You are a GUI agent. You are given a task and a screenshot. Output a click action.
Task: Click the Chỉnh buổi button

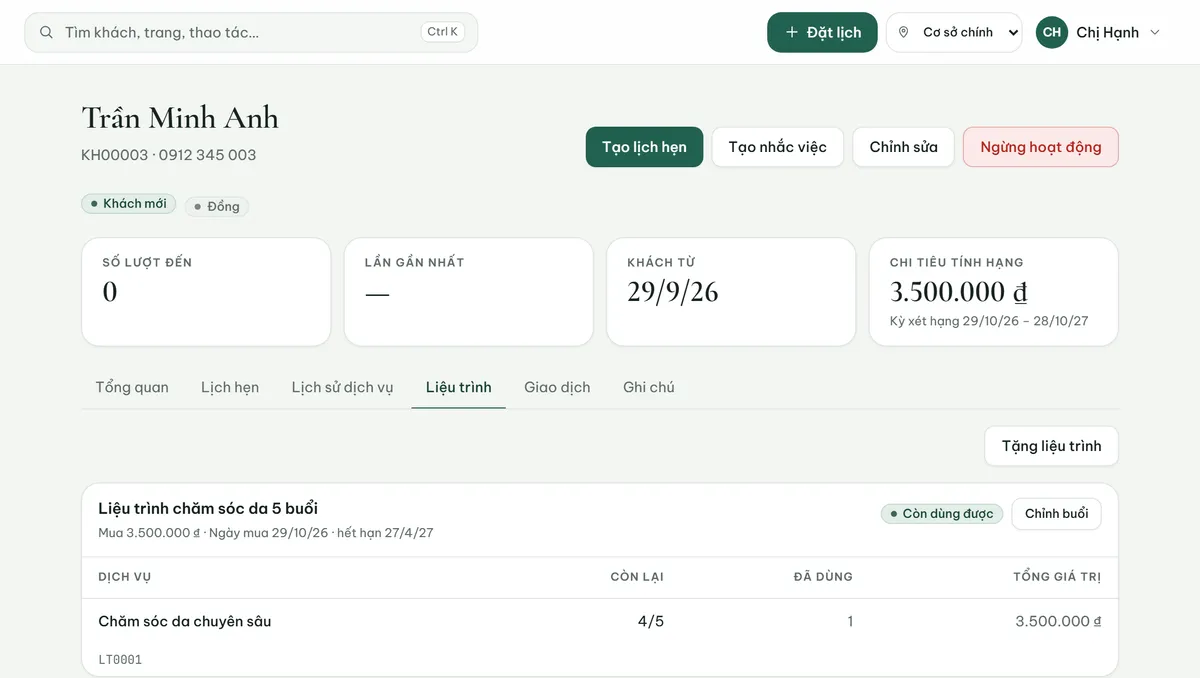click(1056, 513)
